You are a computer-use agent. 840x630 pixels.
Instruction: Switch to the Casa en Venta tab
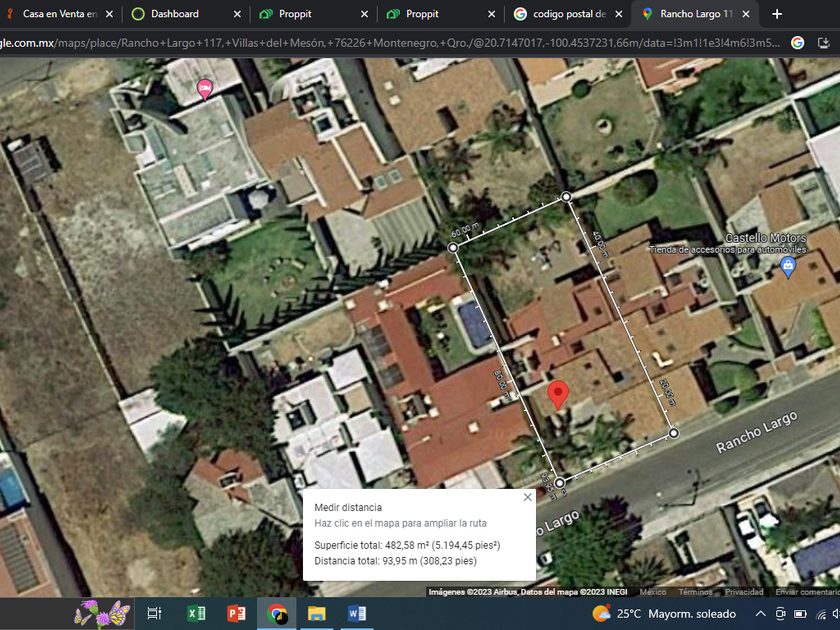(x=59, y=14)
